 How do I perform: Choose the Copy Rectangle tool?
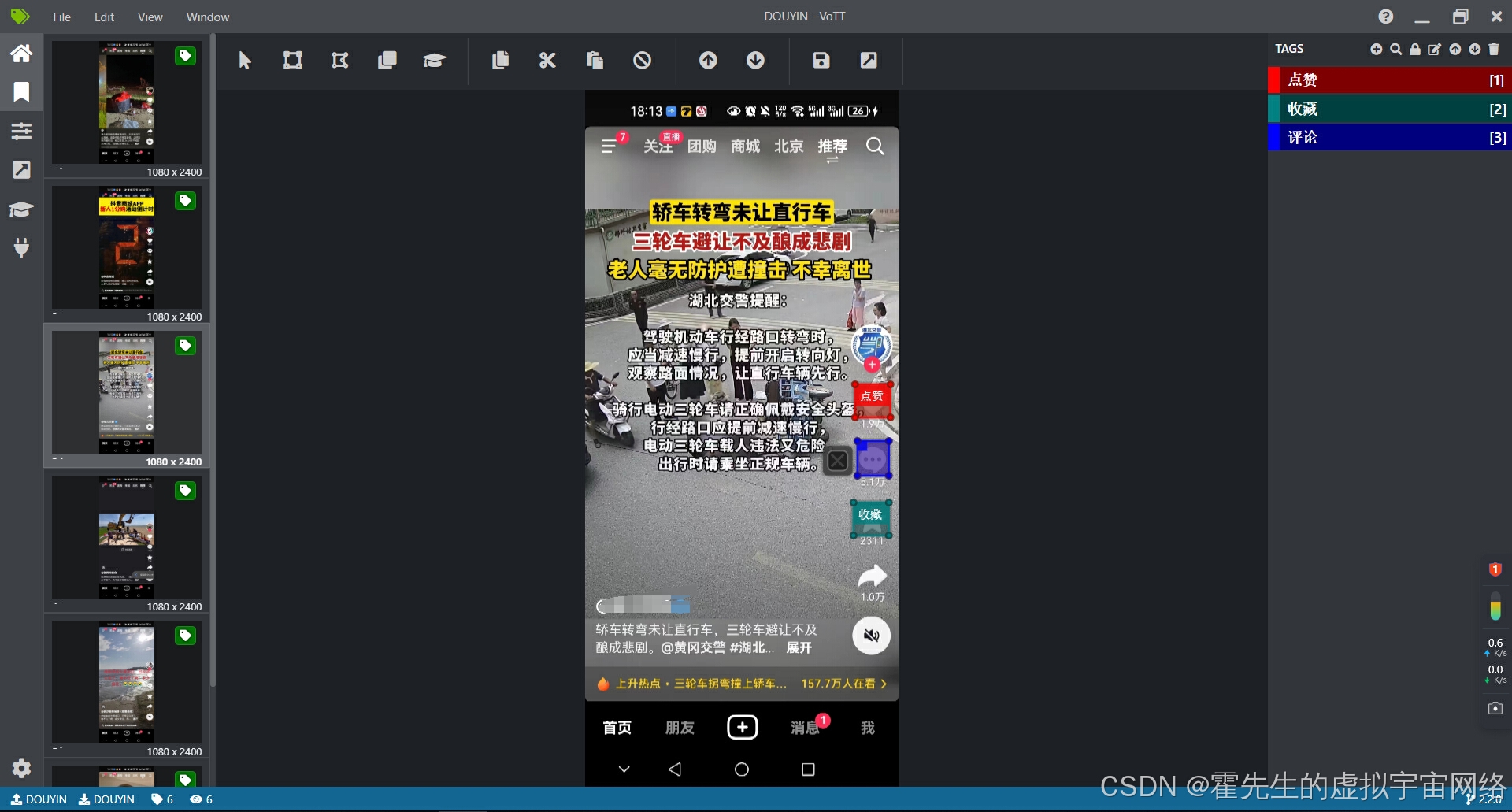click(x=387, y=61)
